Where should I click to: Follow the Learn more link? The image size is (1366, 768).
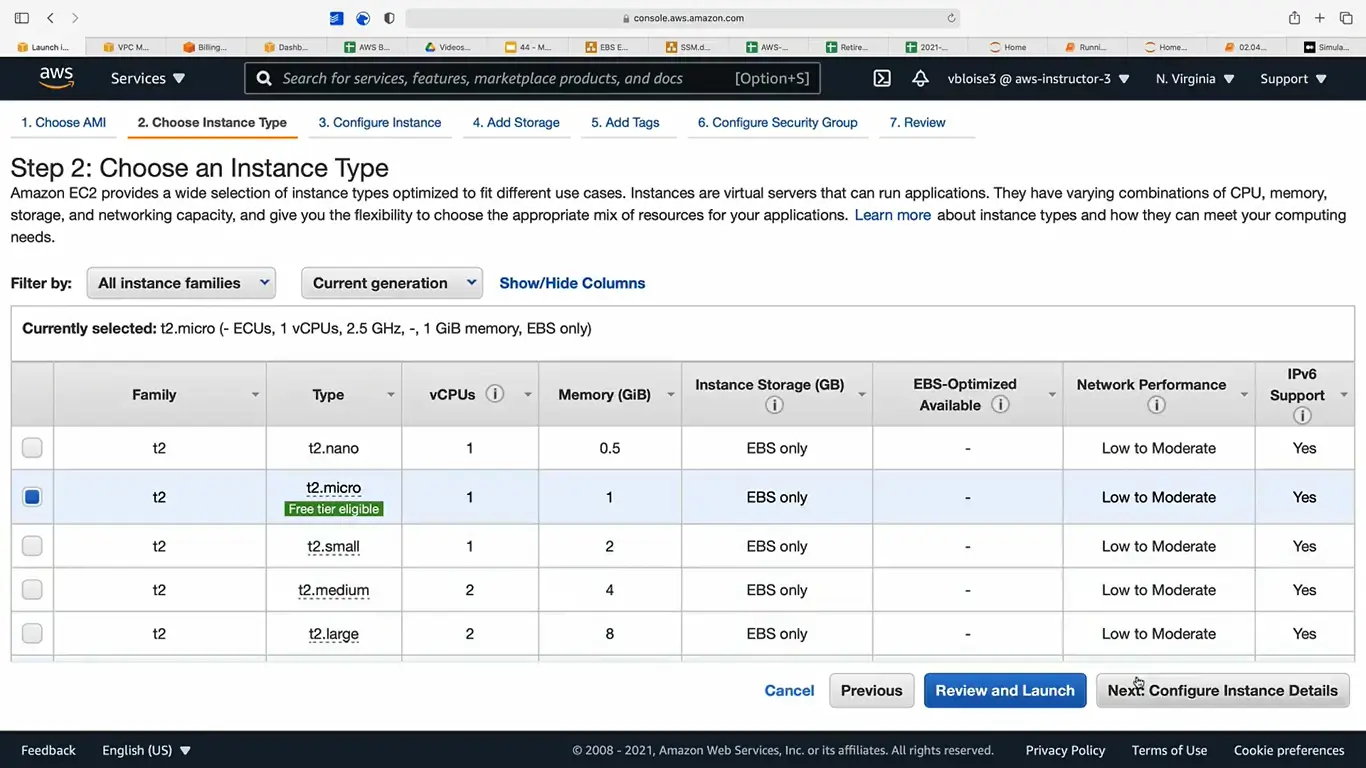(x=893, y=215)
